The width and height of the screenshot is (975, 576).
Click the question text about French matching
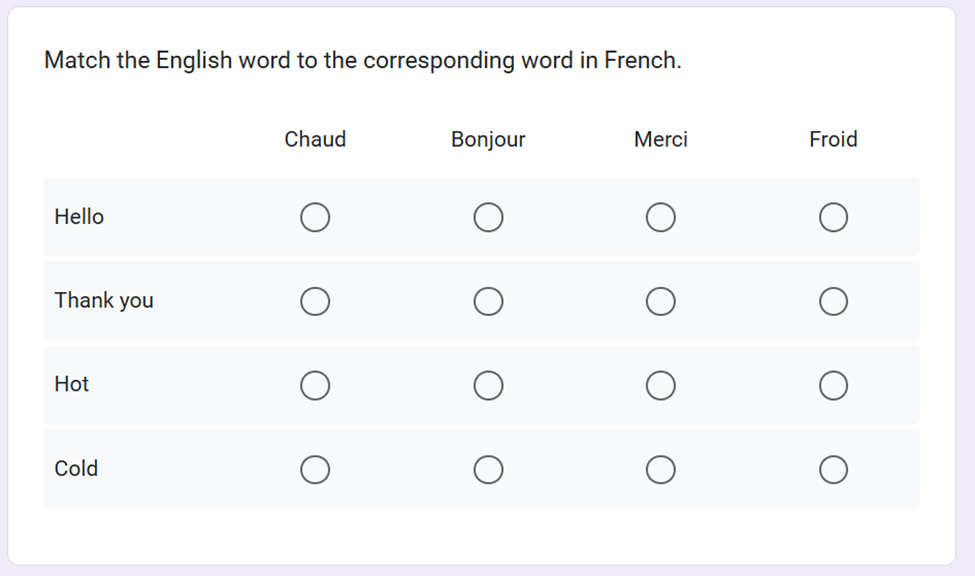(362, 60)
